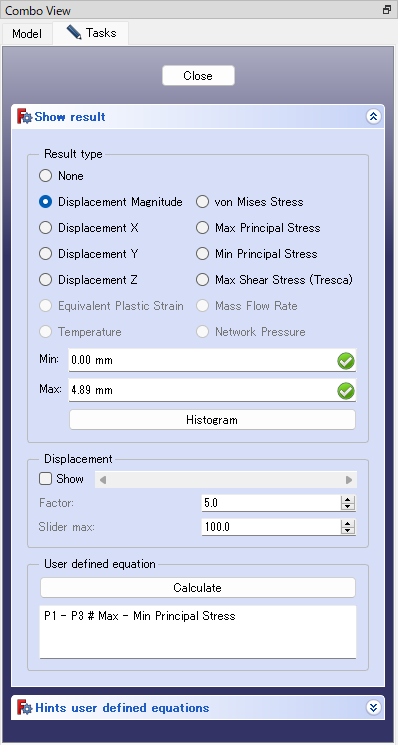The image size is (398, 745).
Task: Pick Max Shear Stress (Tresca) option
Action: coord(203,280)
